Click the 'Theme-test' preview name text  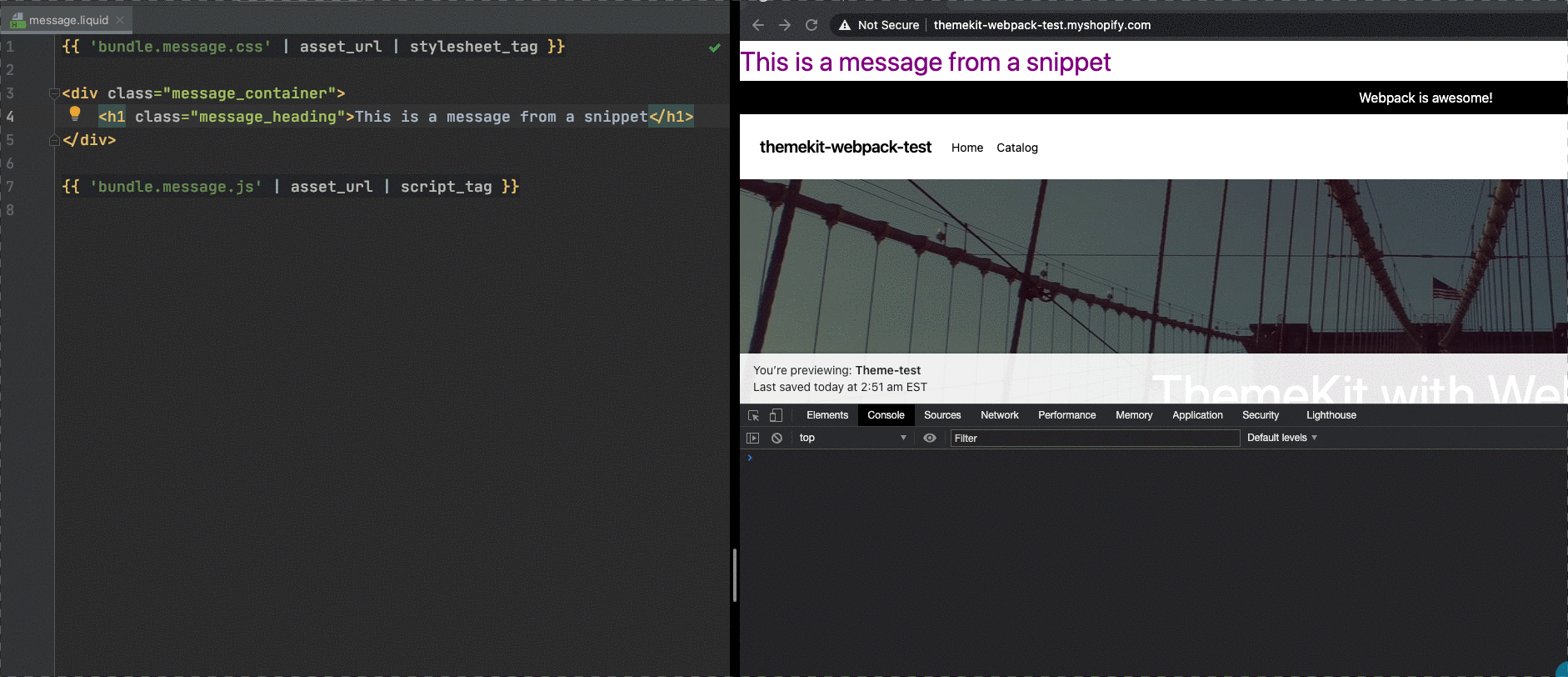(888, 370)
